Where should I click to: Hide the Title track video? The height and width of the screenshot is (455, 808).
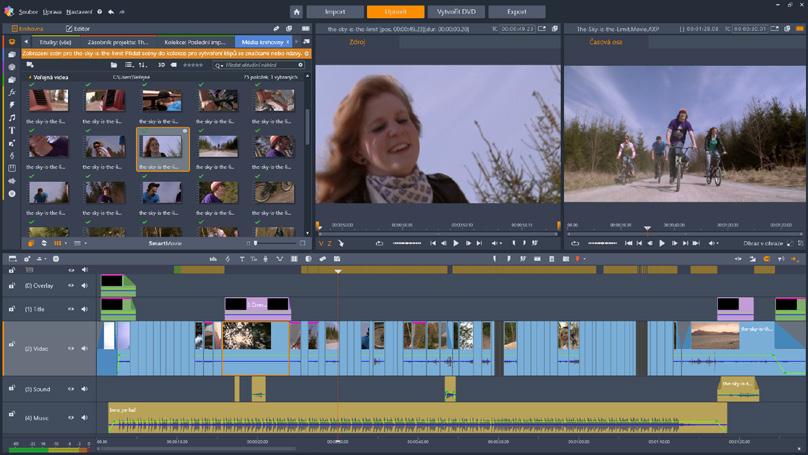tap(71, 309)
